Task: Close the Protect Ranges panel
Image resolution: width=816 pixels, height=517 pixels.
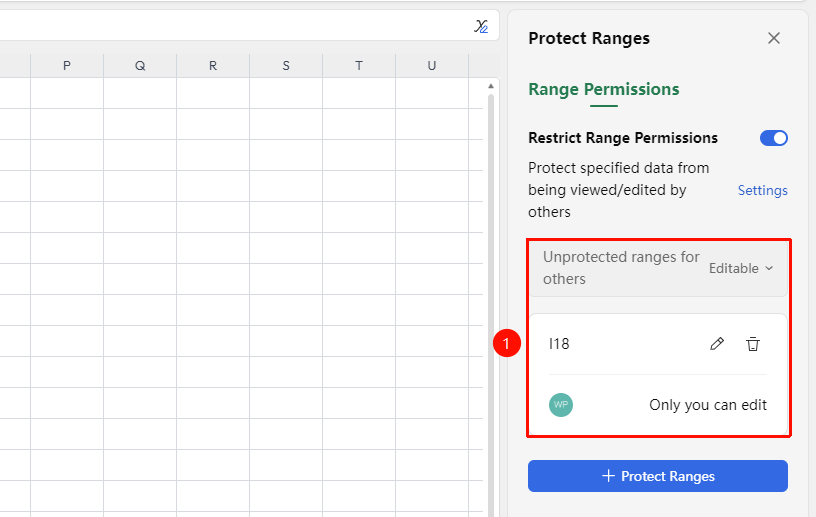Action: (773, 38)
